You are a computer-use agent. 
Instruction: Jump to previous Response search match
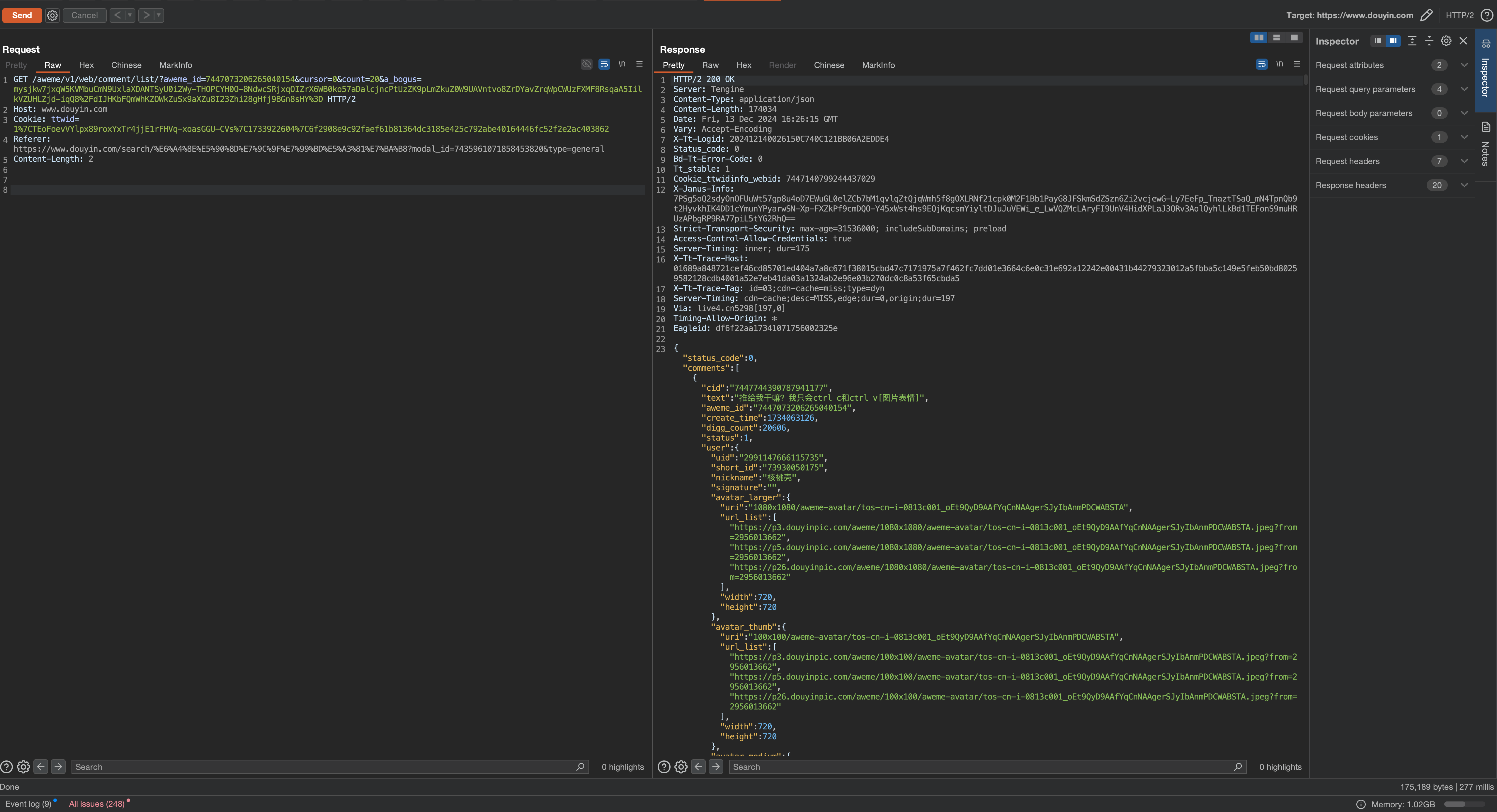click(x=698, y=767)
